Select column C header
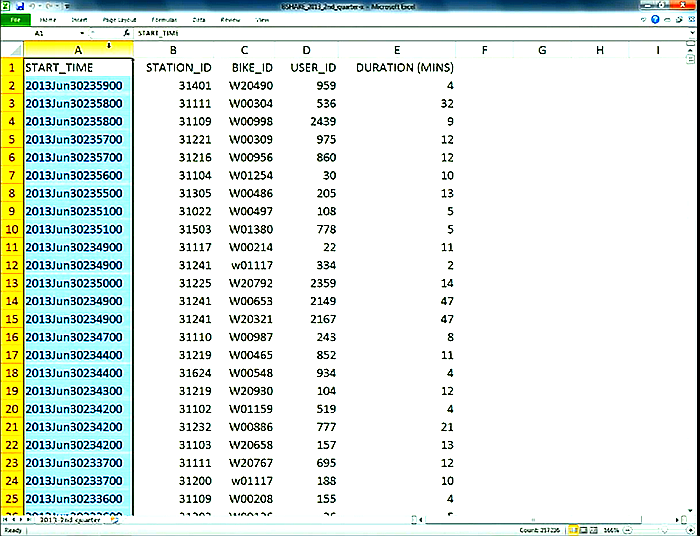This screenshot has width=700, height=536. click(x=244, y=50)
